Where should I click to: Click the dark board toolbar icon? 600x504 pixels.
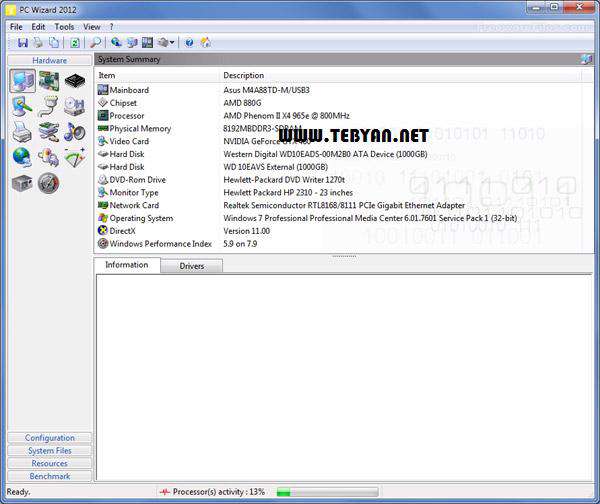tap(147, 42)
